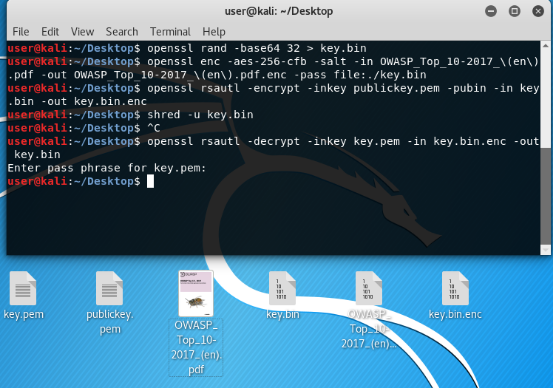Select the OWASP_Top_10-2017_(en).pdf thumbnail icon
The image size is (554, 389).
pos(196,293)
